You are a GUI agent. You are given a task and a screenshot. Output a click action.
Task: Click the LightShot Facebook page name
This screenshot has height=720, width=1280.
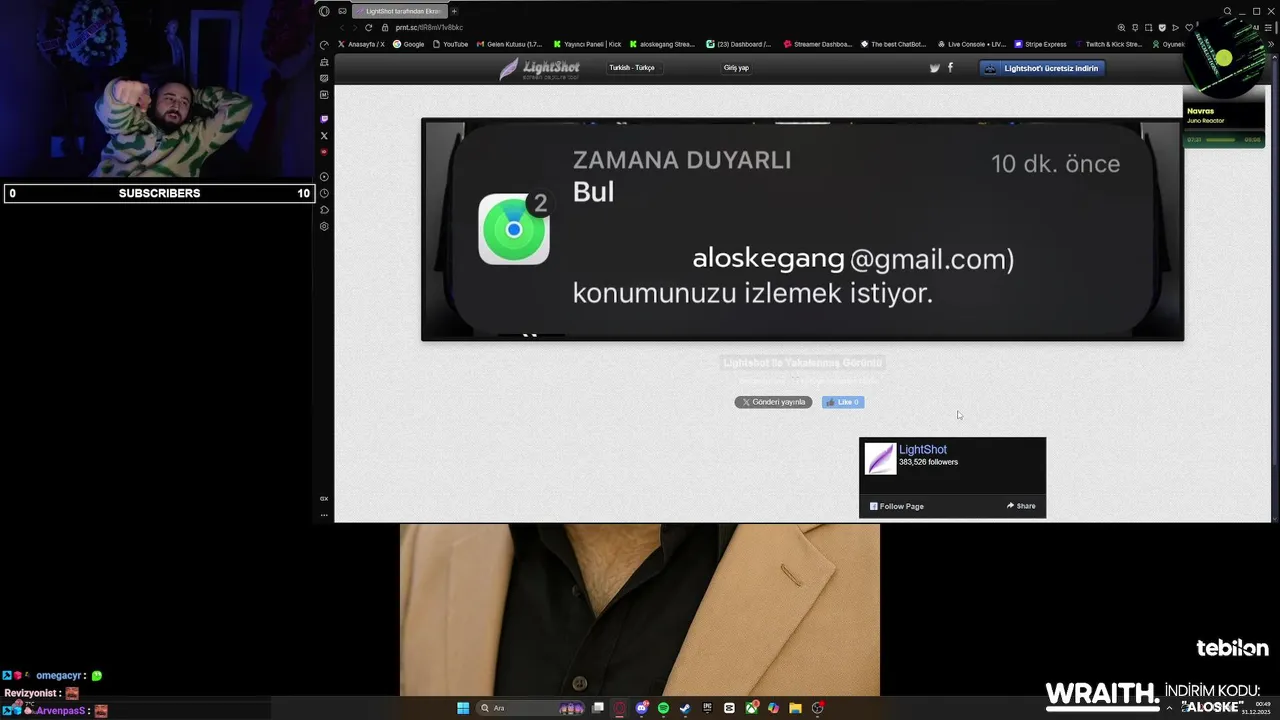tap(923, 450)
